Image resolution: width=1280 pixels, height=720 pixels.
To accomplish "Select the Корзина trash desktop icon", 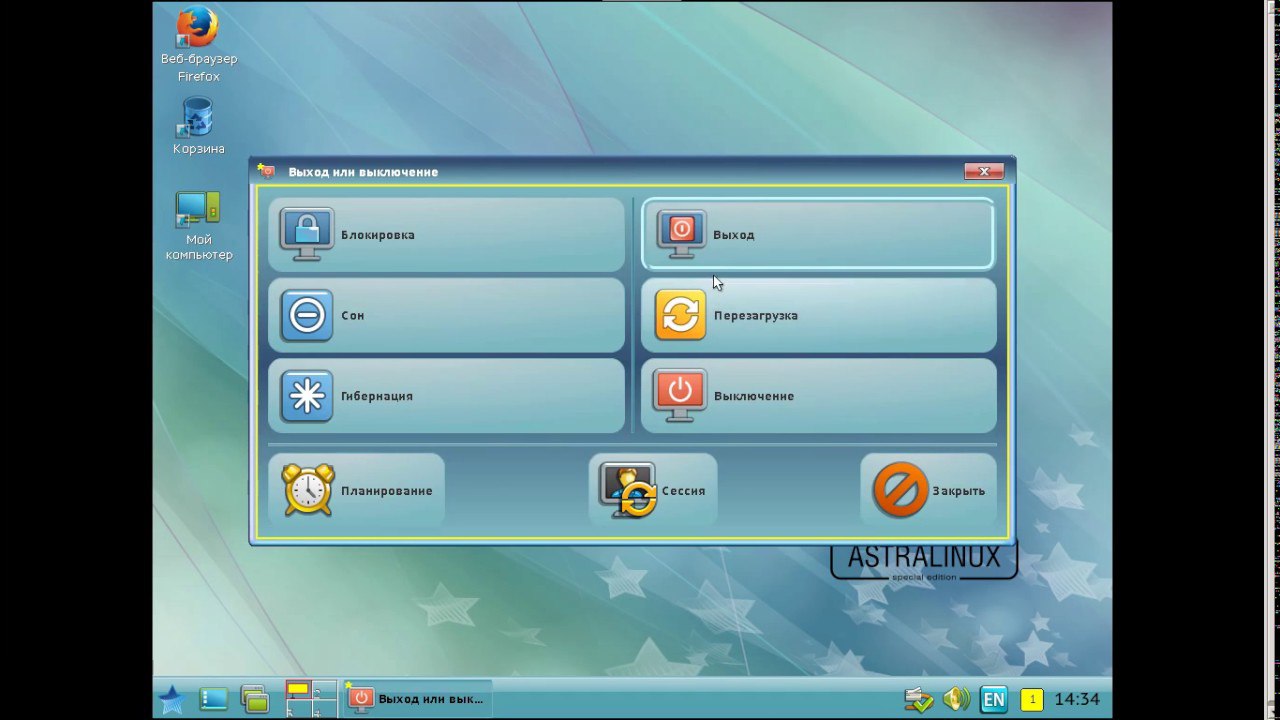I will click(198, 127).
